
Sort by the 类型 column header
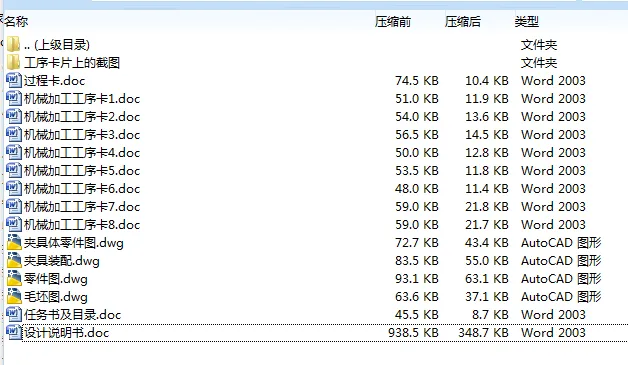(527, 21)
